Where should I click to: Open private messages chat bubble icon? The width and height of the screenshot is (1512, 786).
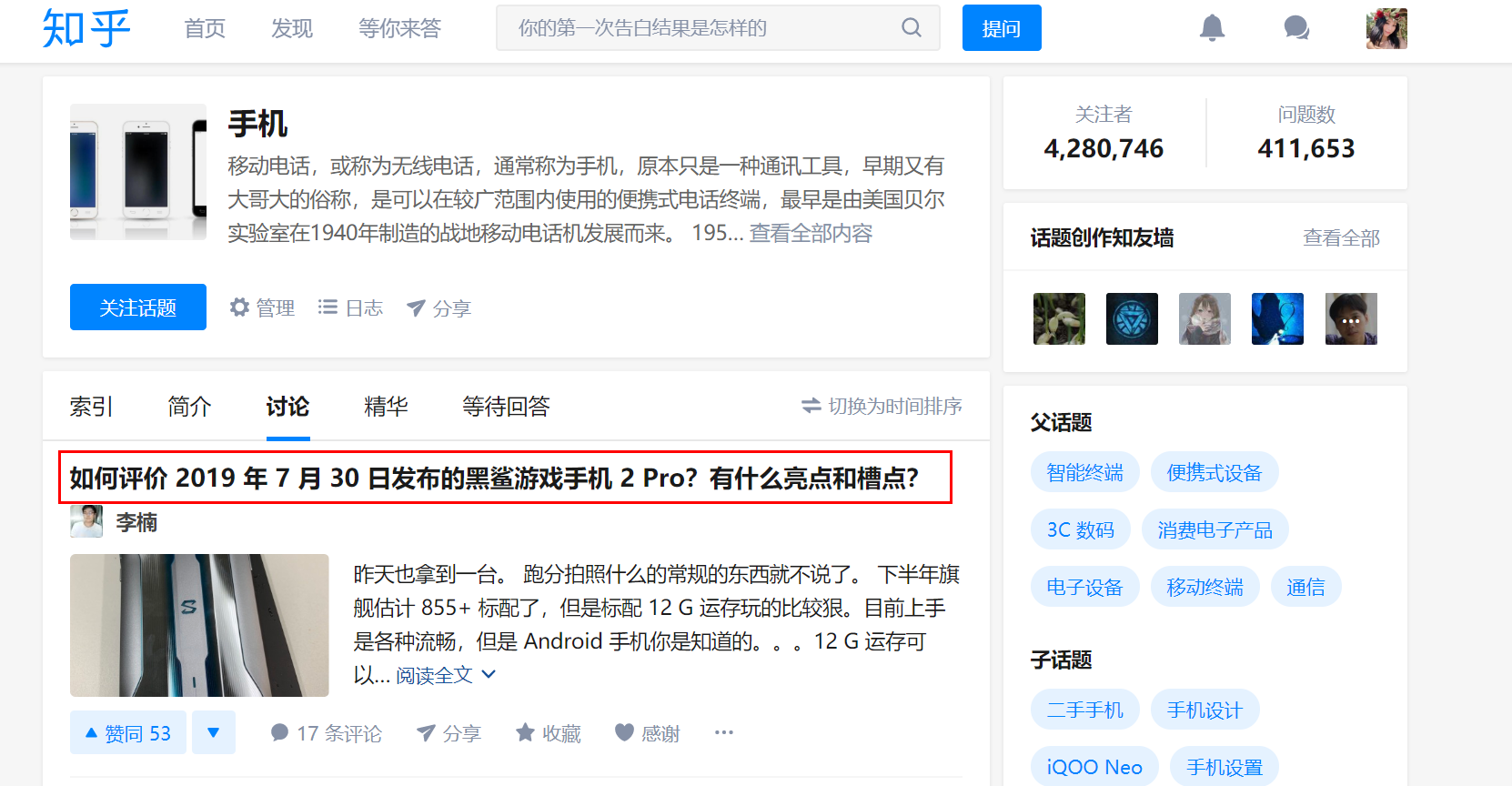tap(1296, 28)
